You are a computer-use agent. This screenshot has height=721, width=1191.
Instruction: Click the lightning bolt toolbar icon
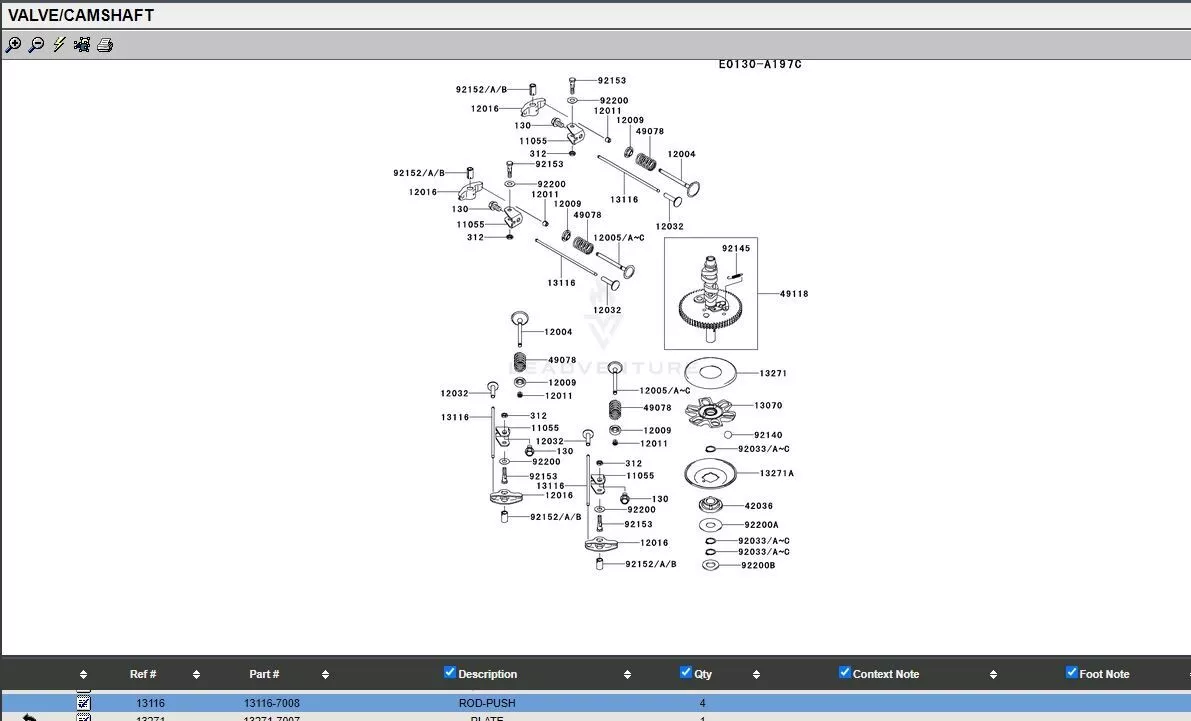click(59, 45)
